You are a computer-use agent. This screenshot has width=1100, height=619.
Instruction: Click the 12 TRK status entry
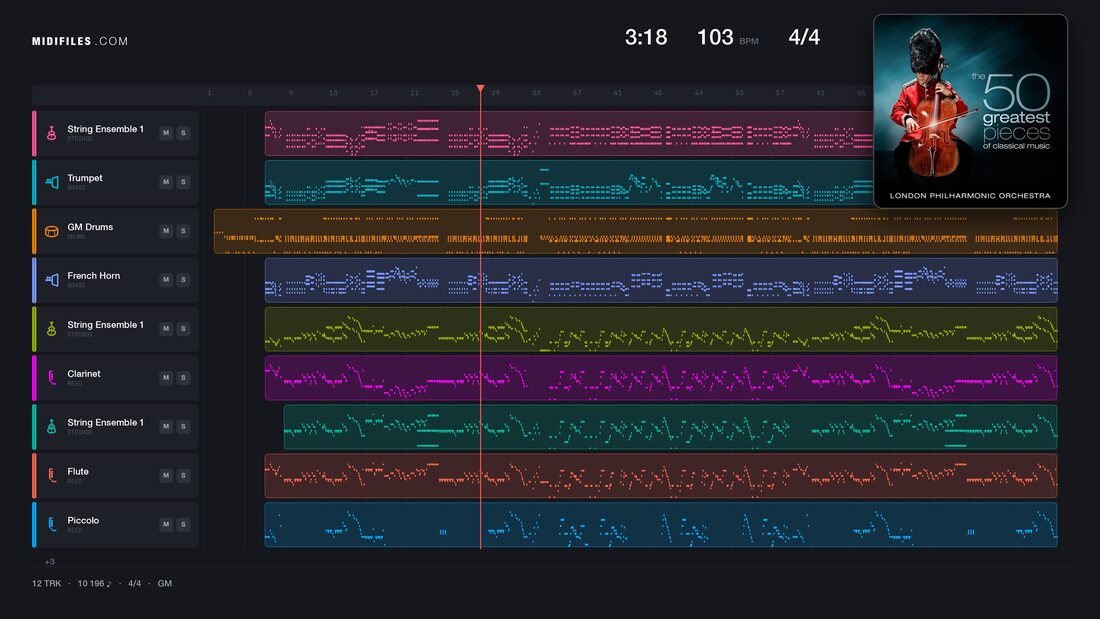click(x=46, y=583)
